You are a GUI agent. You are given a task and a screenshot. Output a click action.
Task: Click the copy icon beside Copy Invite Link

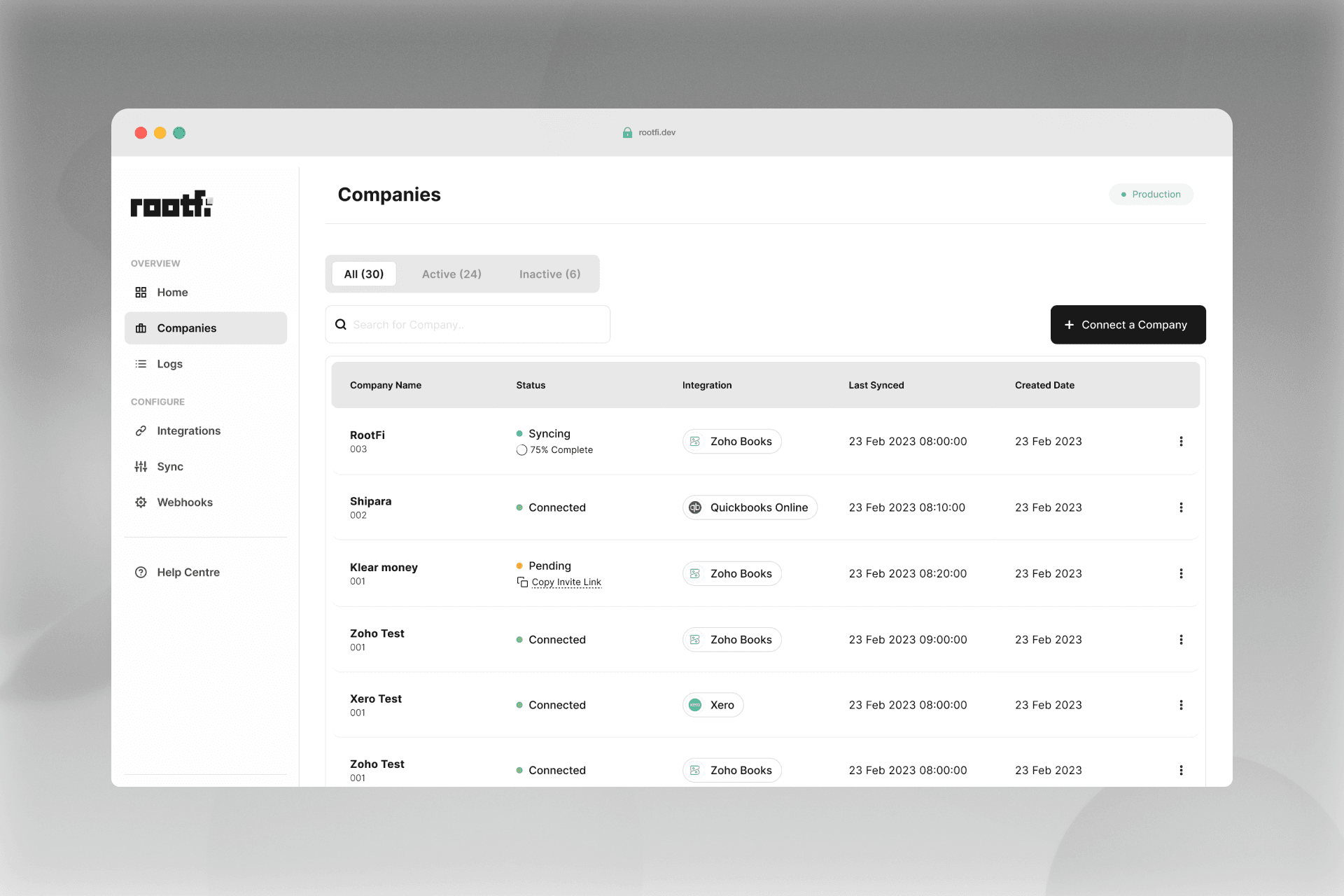[522, 582]
